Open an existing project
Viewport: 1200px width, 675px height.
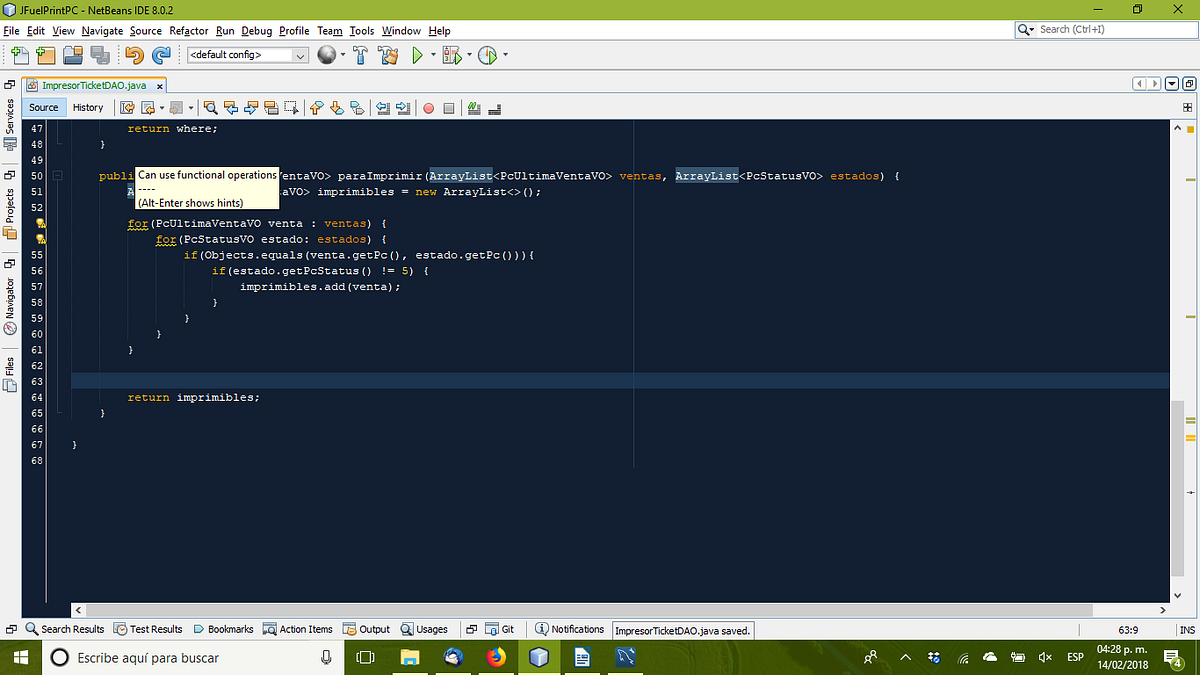72,55
